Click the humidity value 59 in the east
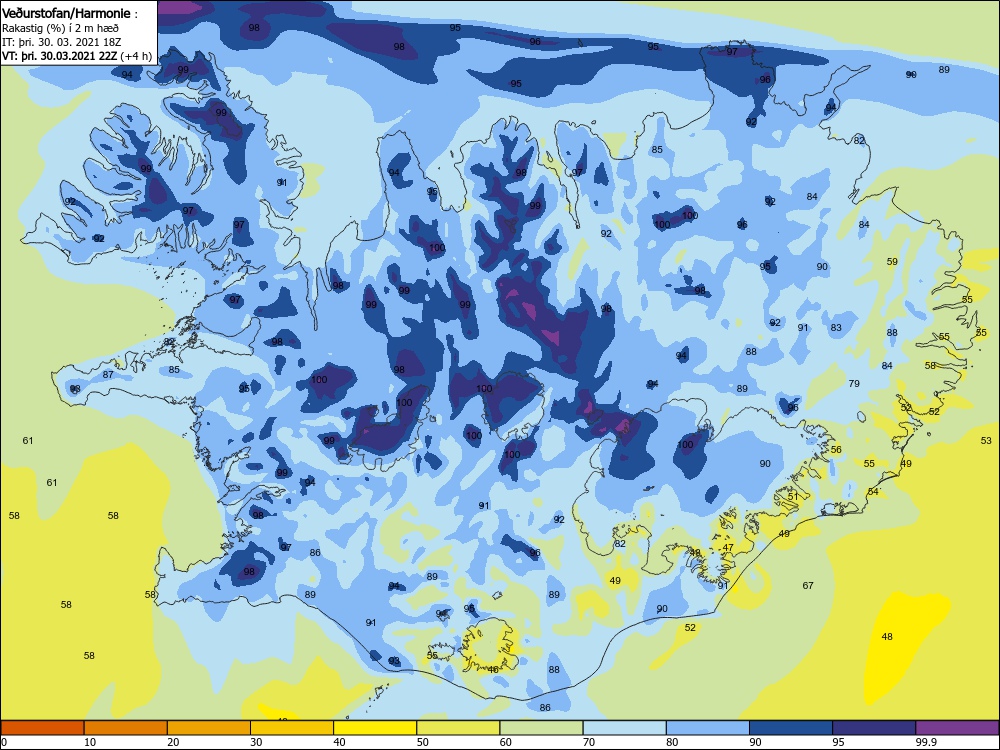The width and height of the screenshot is (1000, 750). [x=892, y=261]
